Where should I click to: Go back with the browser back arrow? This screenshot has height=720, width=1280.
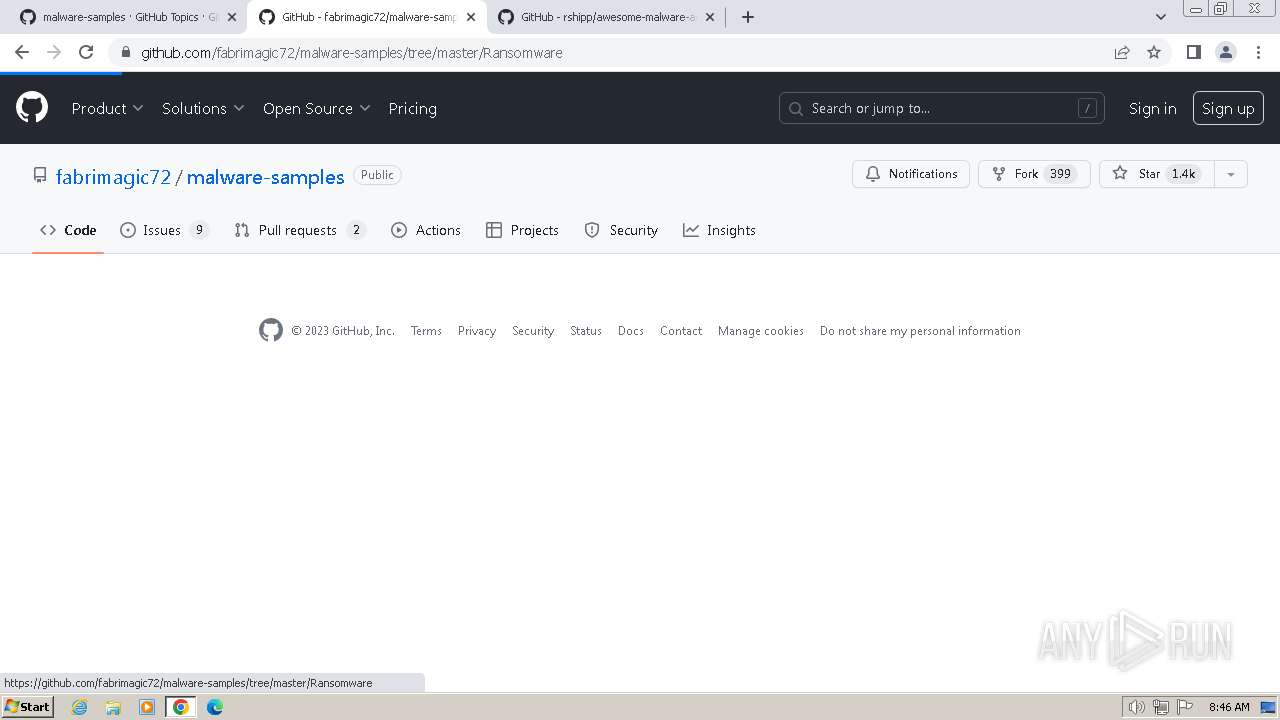[x=22, y=52]
